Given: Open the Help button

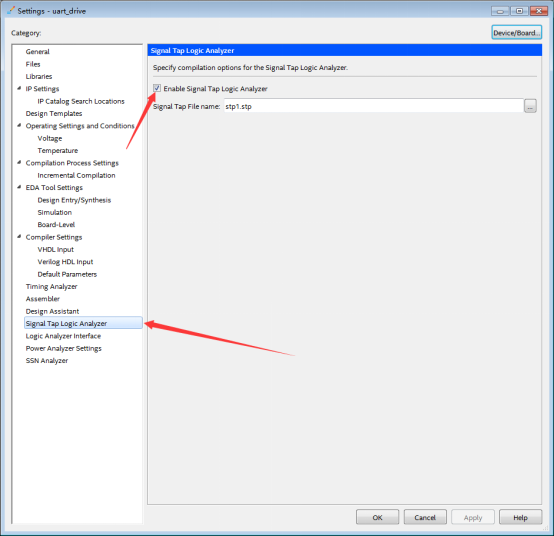Looking at the screenshot, I should [x=520, y=517].
